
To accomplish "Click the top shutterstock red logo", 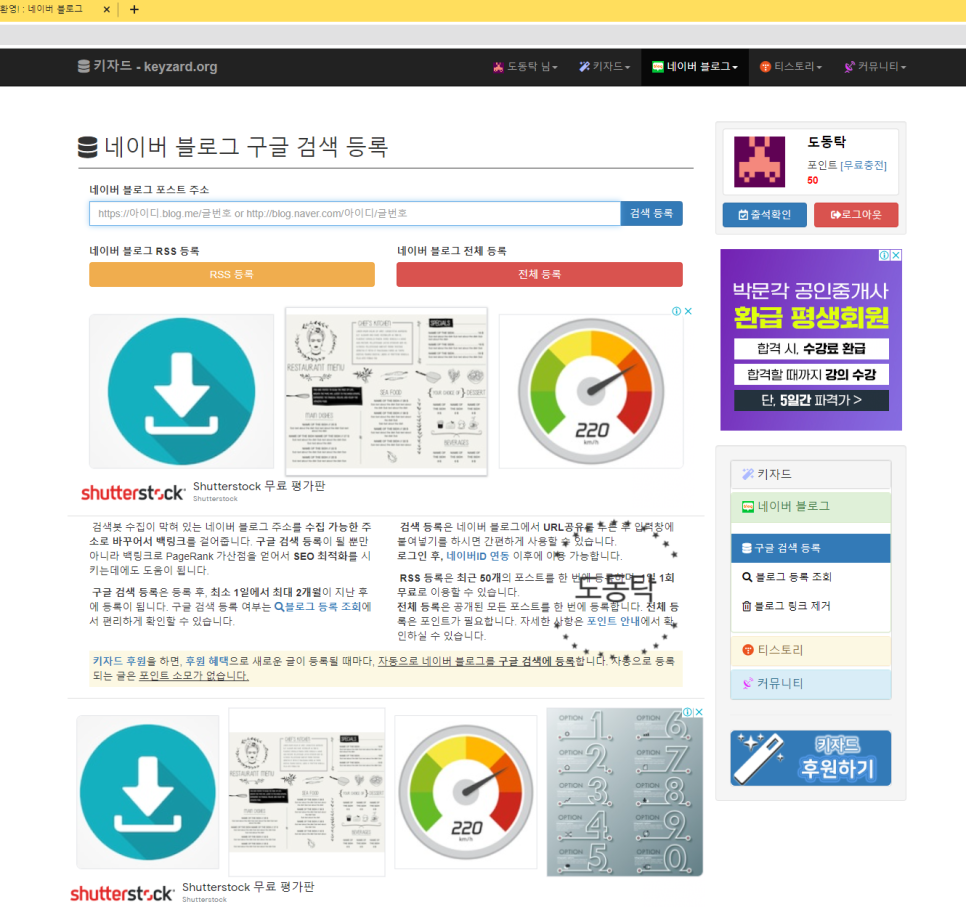I will click(133, 492).
